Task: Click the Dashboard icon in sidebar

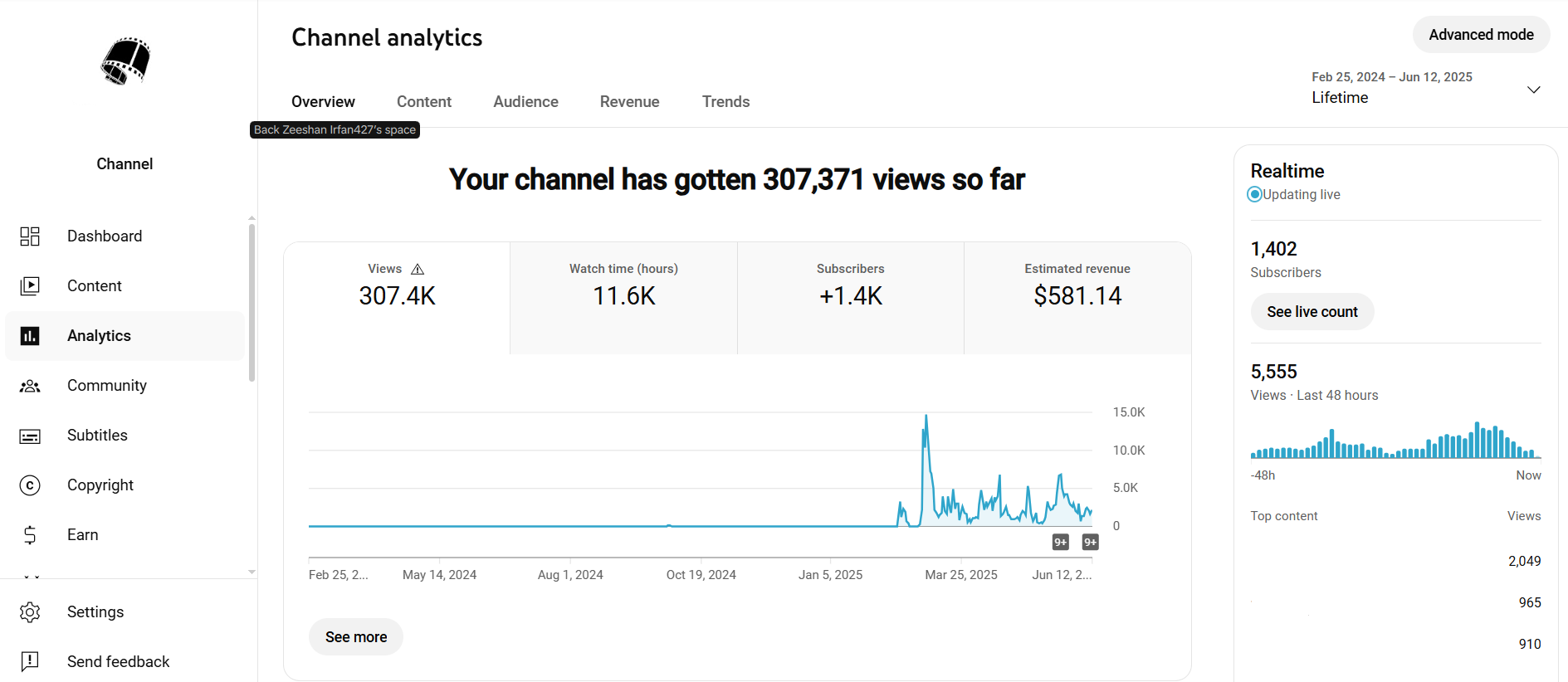Action: (x=30, y=236)
